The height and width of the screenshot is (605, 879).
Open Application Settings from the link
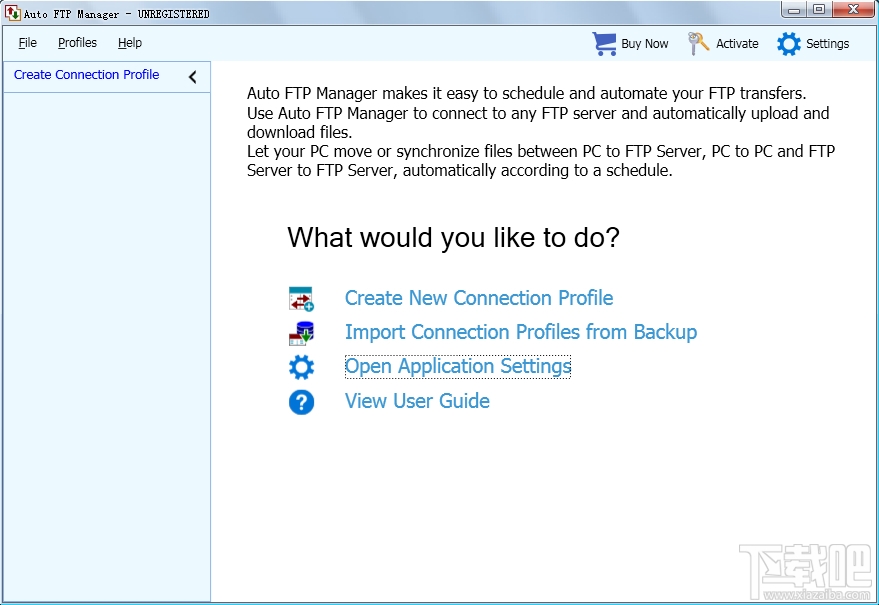pos(457,367)
